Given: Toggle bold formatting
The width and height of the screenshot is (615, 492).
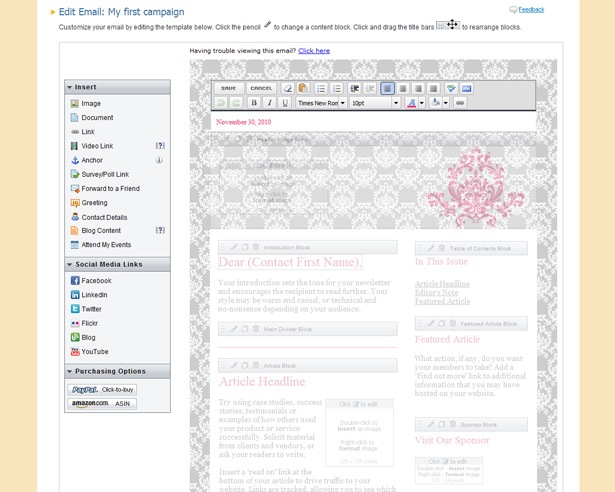Looking at the screenshot, I should coord(254,103).
